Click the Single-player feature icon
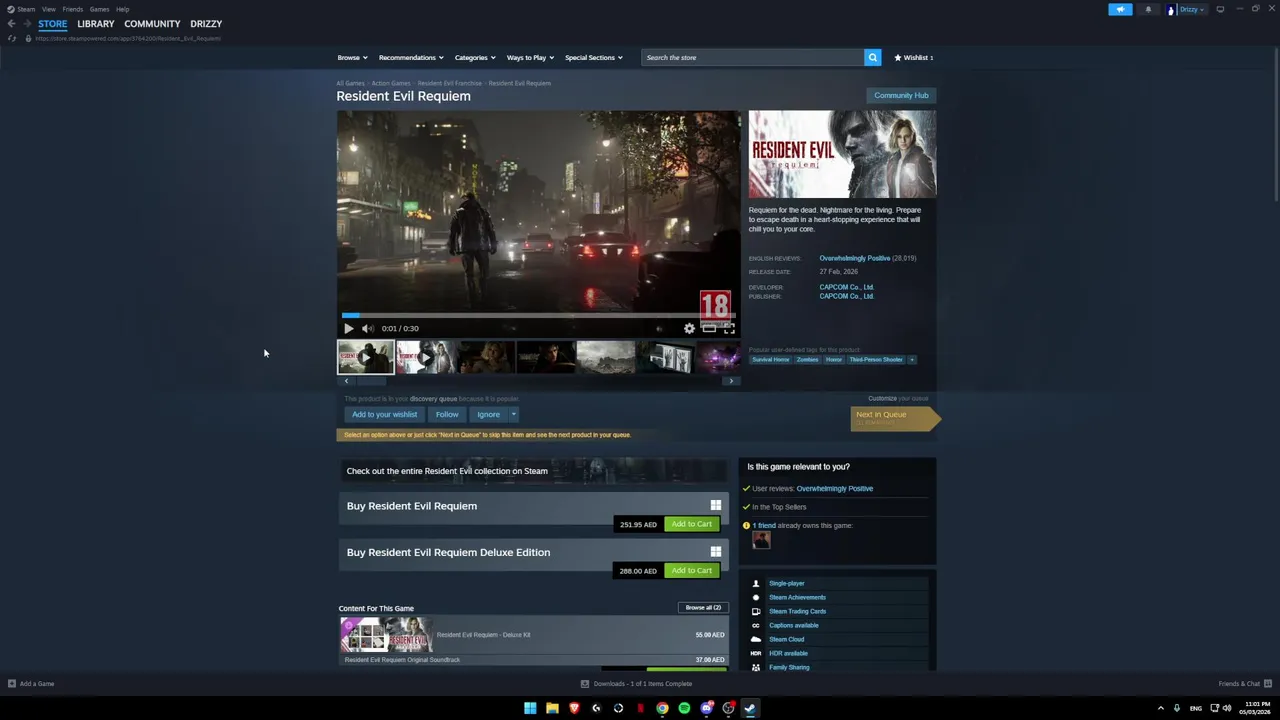This screenshot has width=1280, height=720. click(755, 583)
